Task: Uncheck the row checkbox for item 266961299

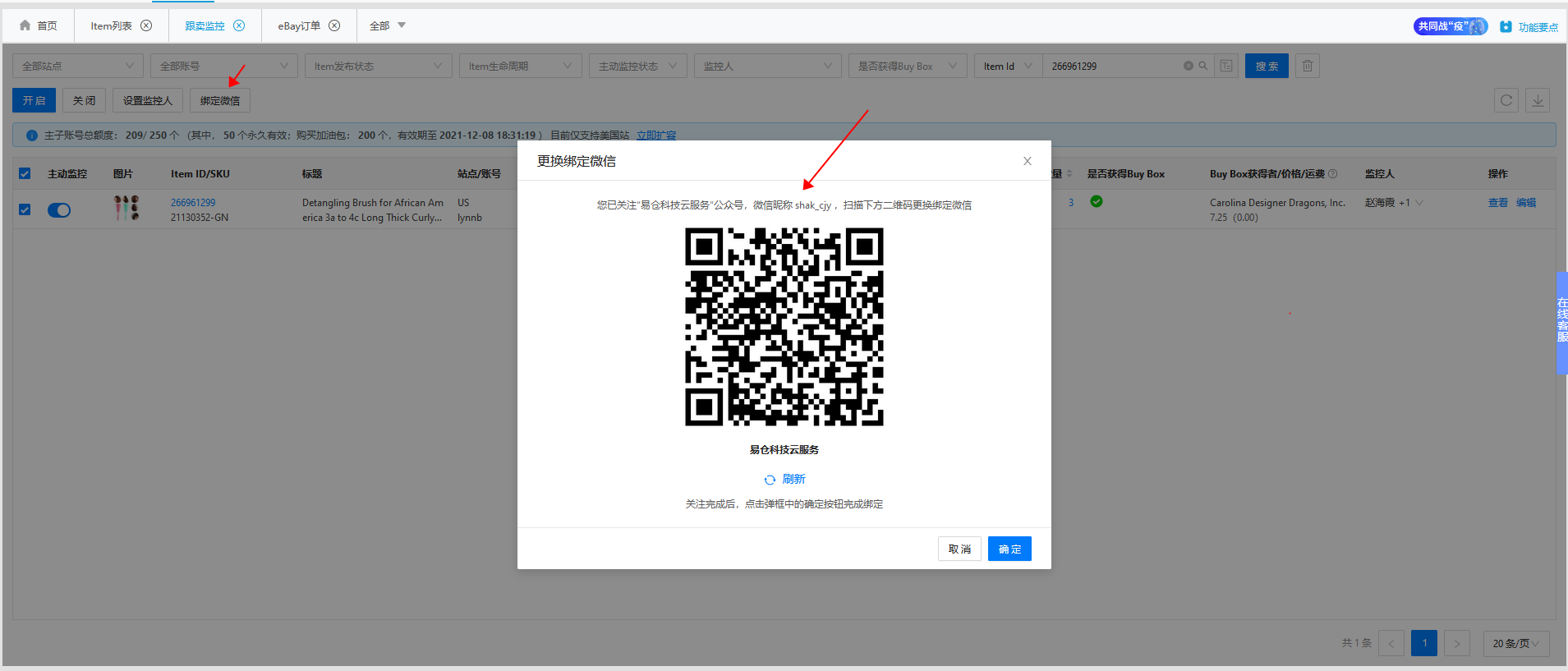Action: [25, 209]
